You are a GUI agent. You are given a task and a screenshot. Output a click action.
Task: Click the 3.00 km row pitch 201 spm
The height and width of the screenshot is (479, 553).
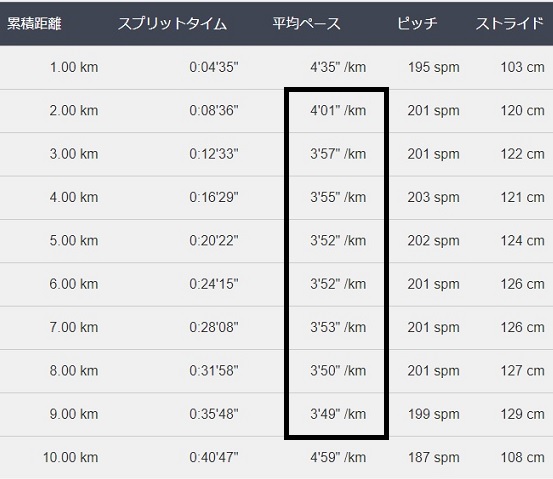[x=434, y=154]
